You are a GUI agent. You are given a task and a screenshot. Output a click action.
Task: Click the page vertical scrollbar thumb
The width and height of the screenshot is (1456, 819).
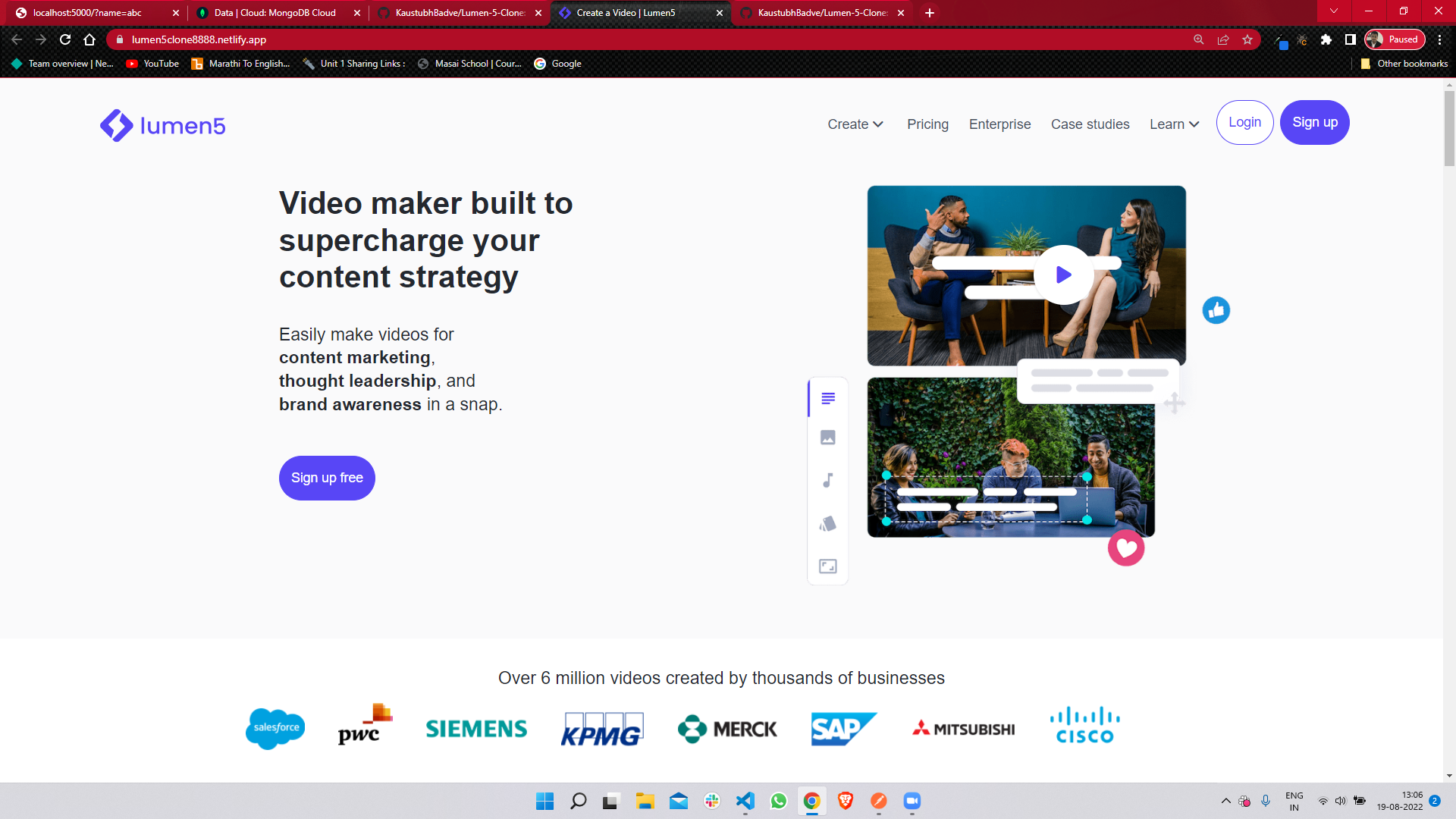(x=1449, y=128)
